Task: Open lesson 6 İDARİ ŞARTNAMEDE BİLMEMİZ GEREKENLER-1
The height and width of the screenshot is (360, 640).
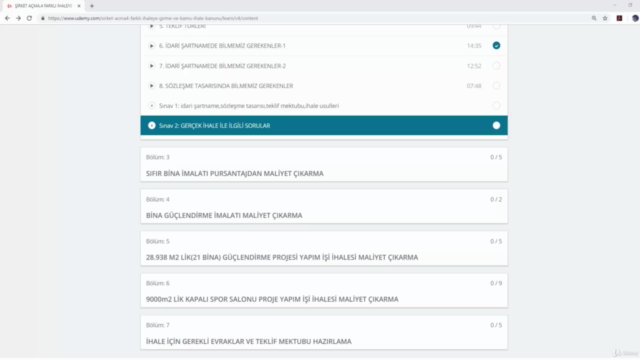Action: (x=222, y=46)
